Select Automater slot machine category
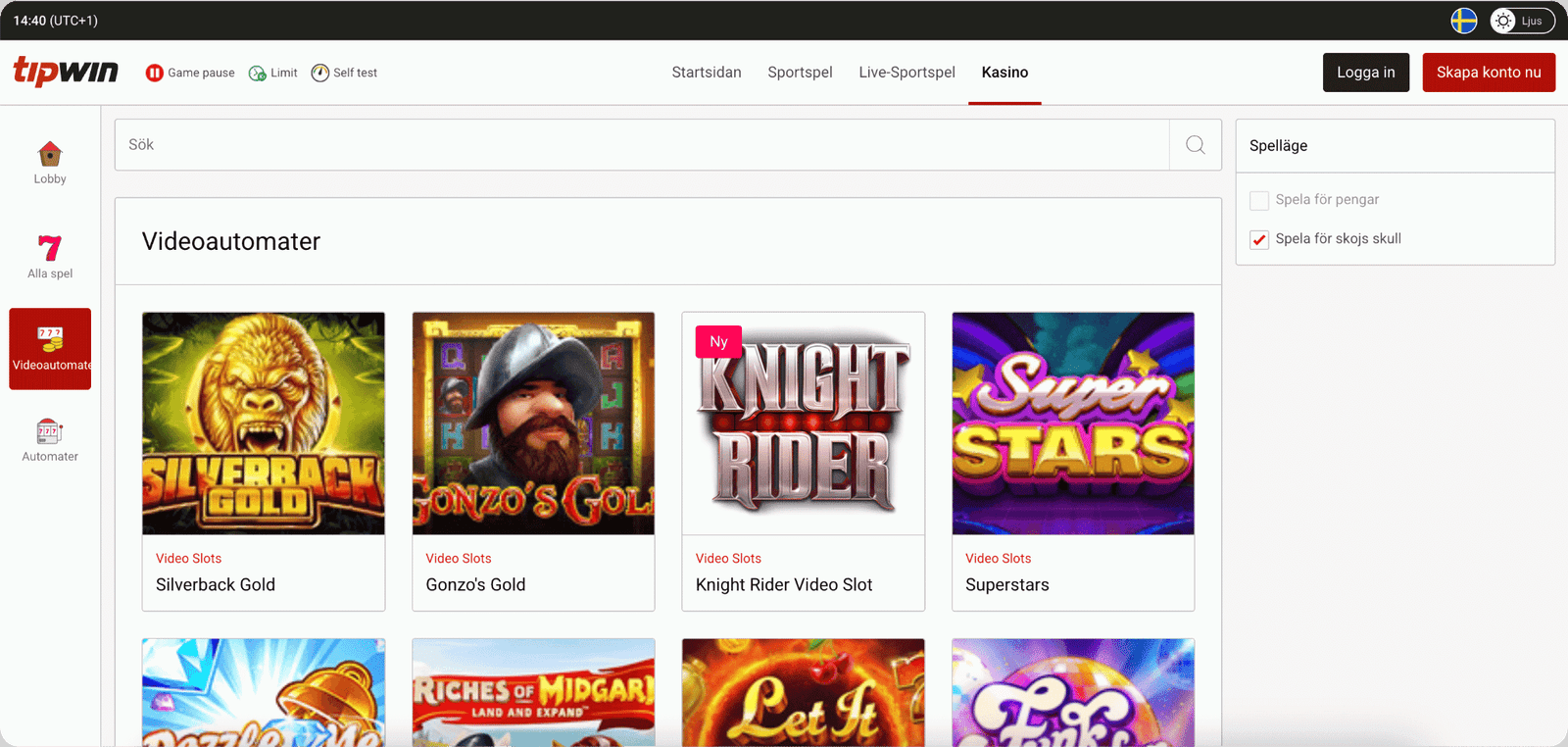 pyautogui.click(x=50, y=440)
